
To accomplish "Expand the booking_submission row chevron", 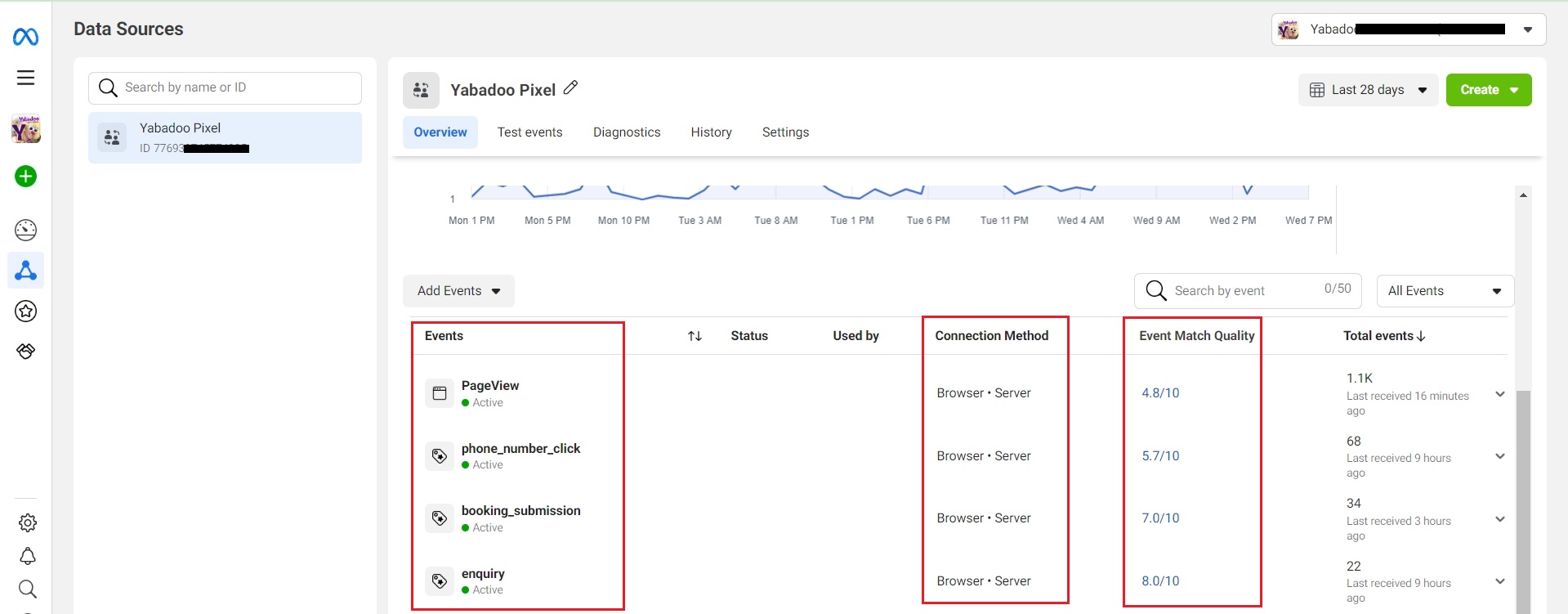I will click(1500, 519).
